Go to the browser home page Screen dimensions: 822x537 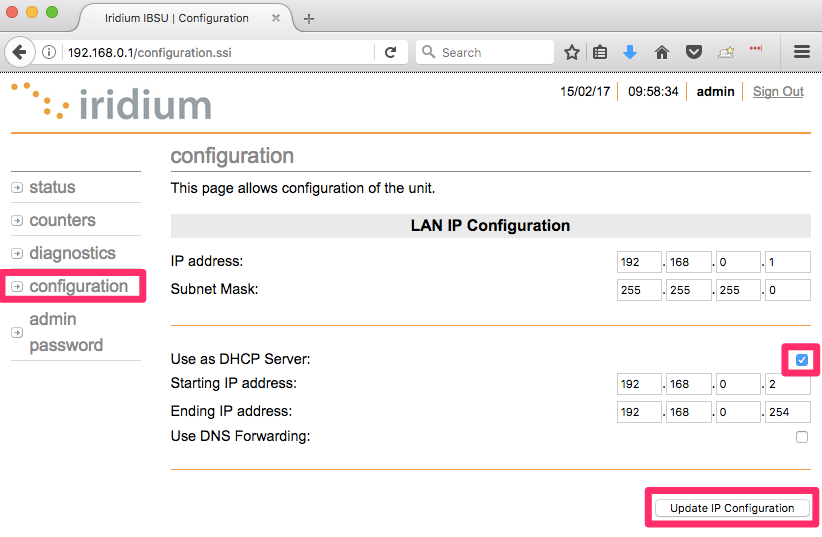[x=662, y=52]
